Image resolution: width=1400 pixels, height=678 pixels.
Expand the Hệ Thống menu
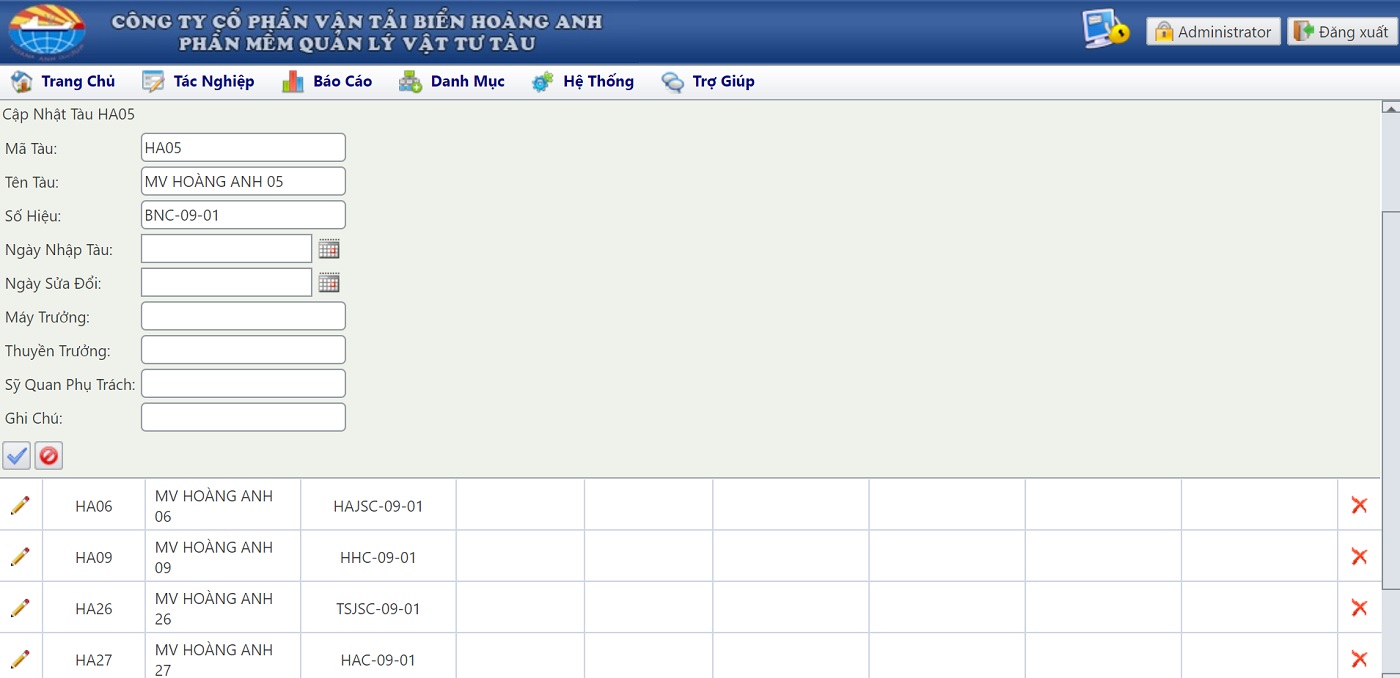pyautogui.click(x=583, y=82)
